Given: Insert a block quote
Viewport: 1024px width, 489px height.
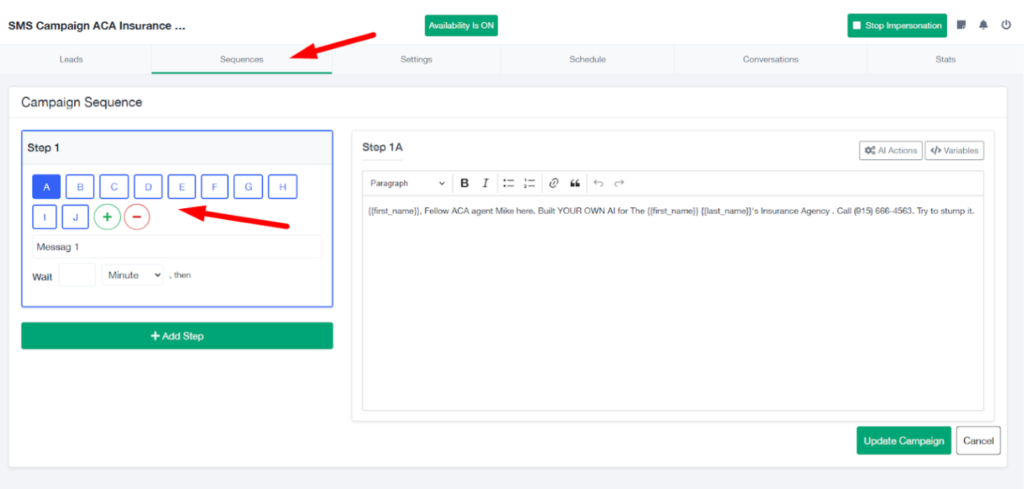Looking at the screenshot, I should pyautogui.click(x=575, y=183).
